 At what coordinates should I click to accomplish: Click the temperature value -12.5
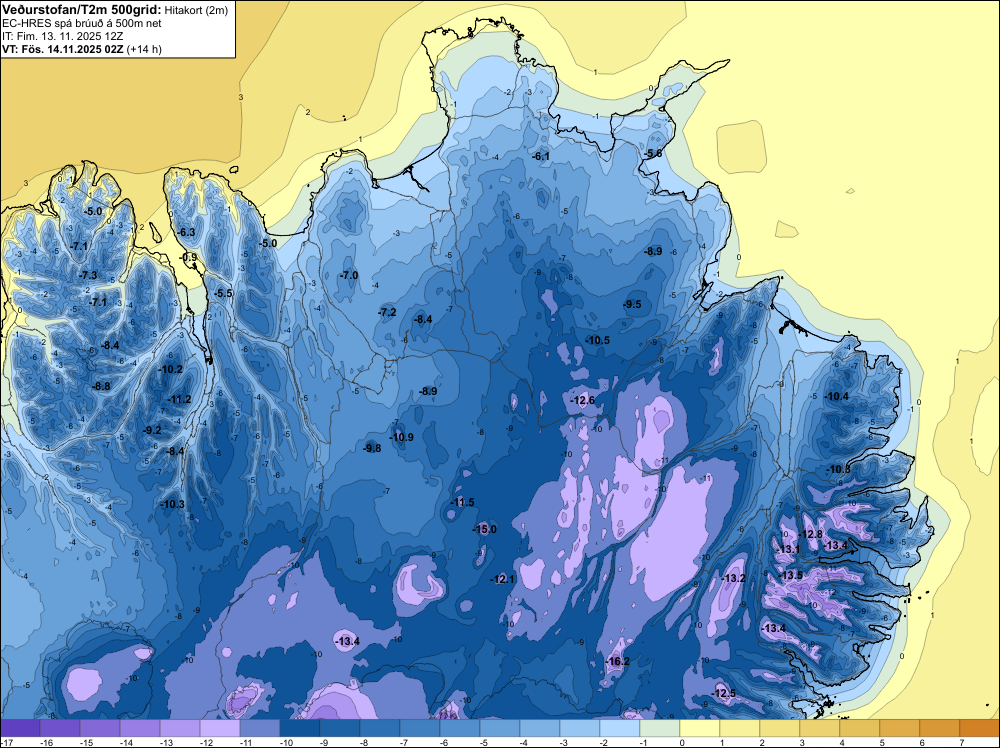point(723,693)
